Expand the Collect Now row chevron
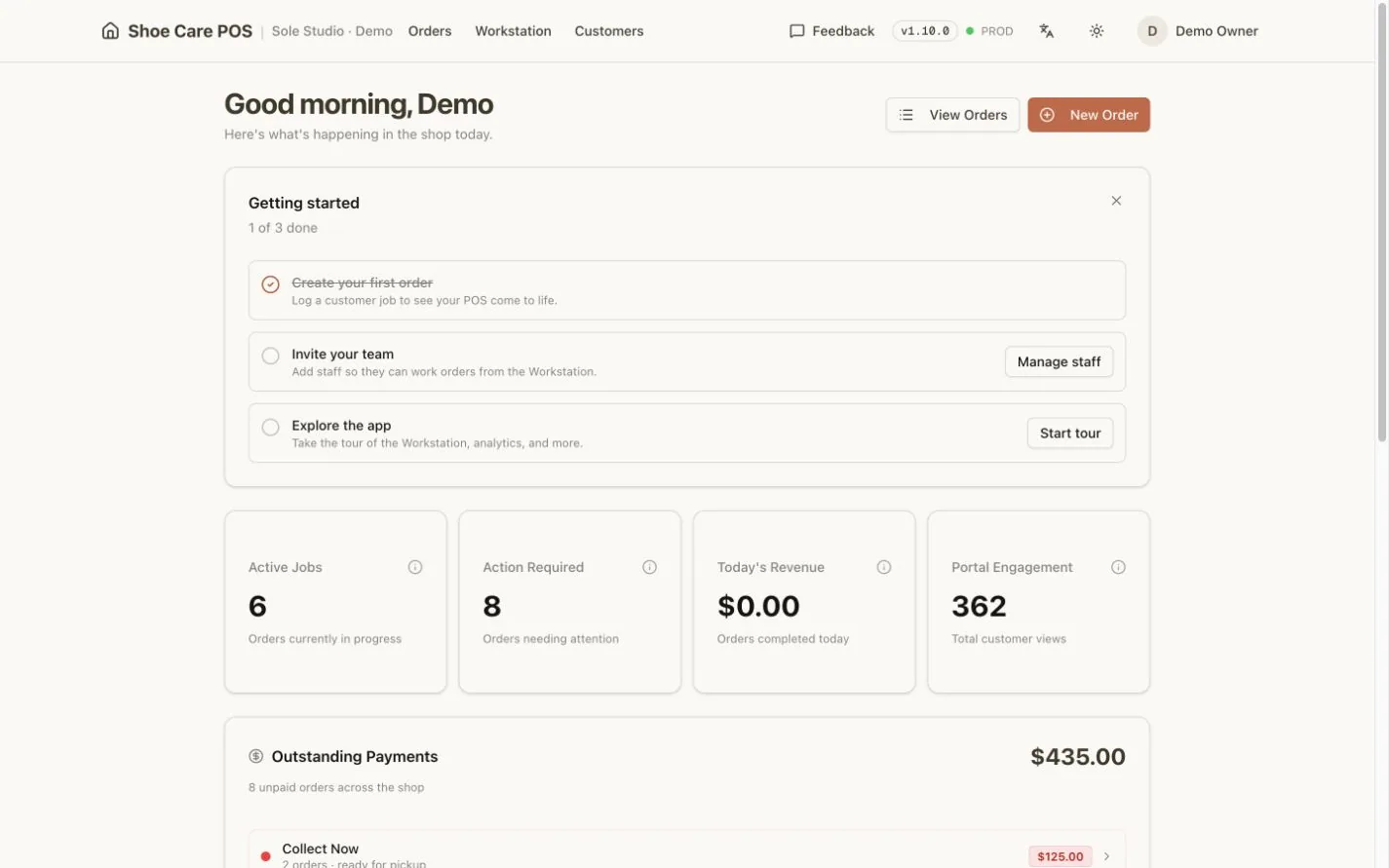Viewport: 1389px width, 868px height. pos(1106,856)
